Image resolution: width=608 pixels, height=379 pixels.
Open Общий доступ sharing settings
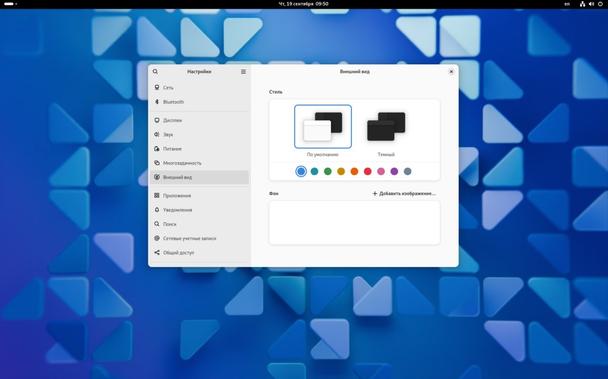pos(200,253)
